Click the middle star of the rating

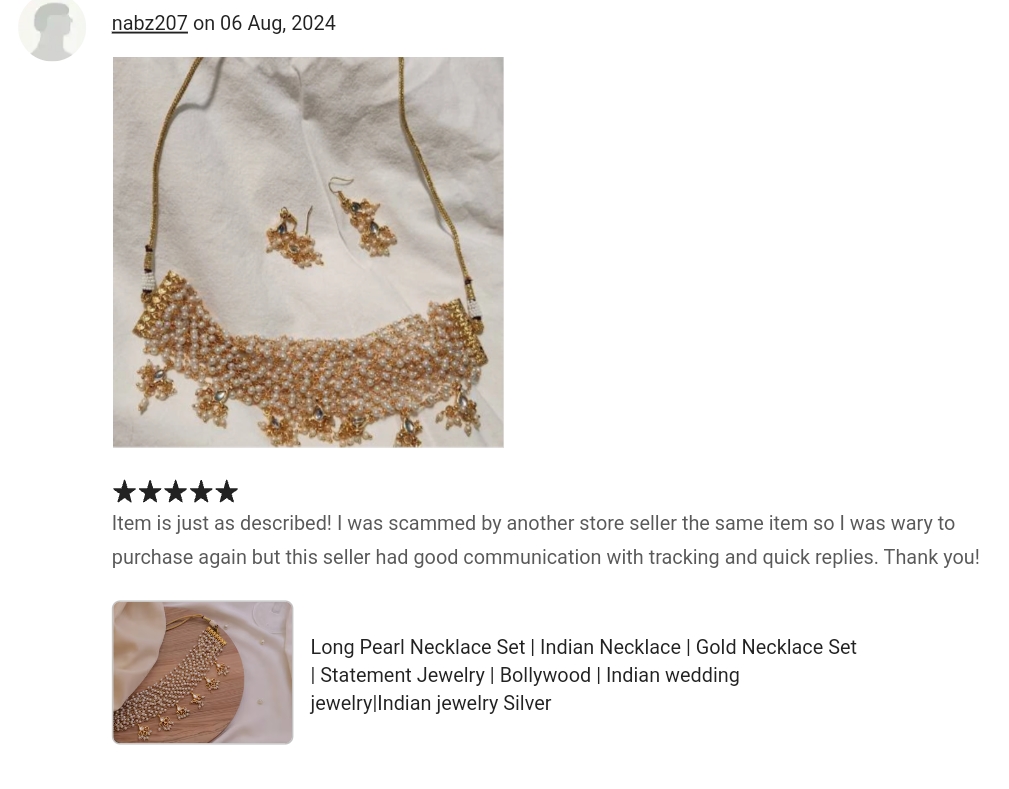click(175, 492)
